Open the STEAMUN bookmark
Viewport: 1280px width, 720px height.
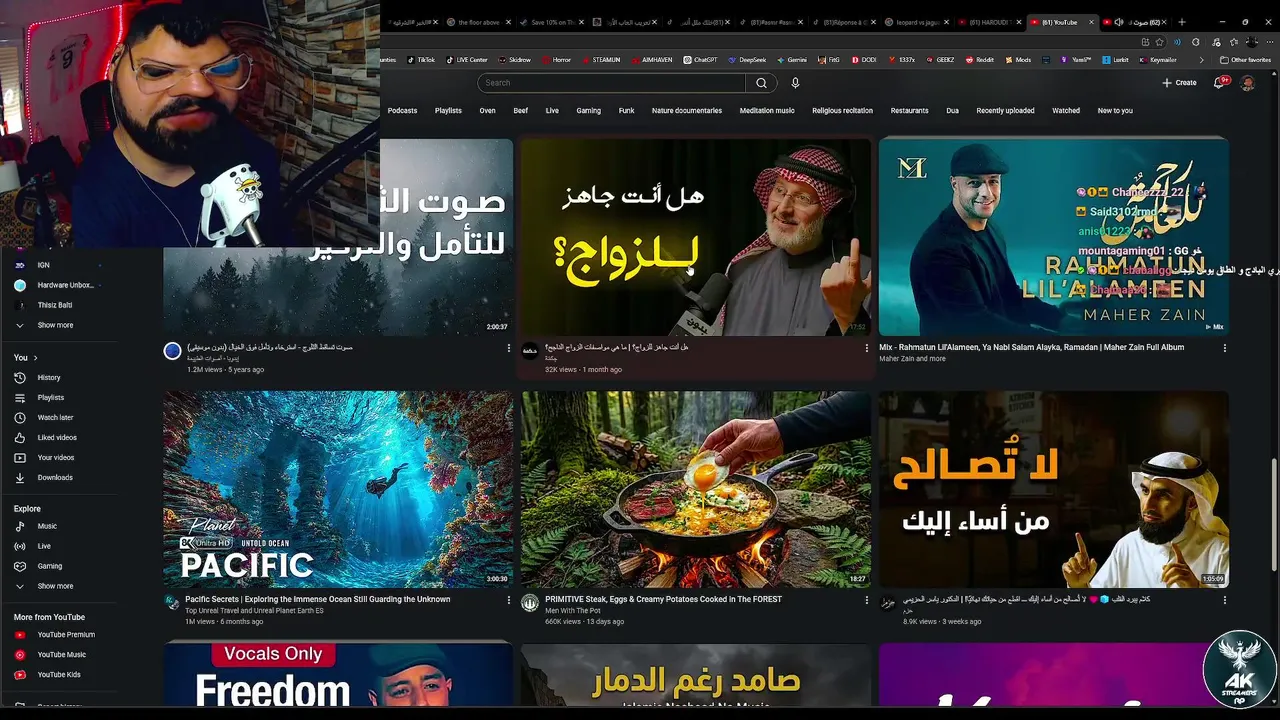600,60
